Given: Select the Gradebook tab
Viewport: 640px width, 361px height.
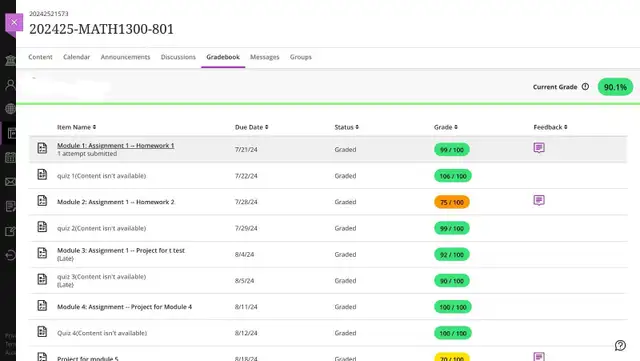Looking at the screenshot, I should [x=223, y=57].
